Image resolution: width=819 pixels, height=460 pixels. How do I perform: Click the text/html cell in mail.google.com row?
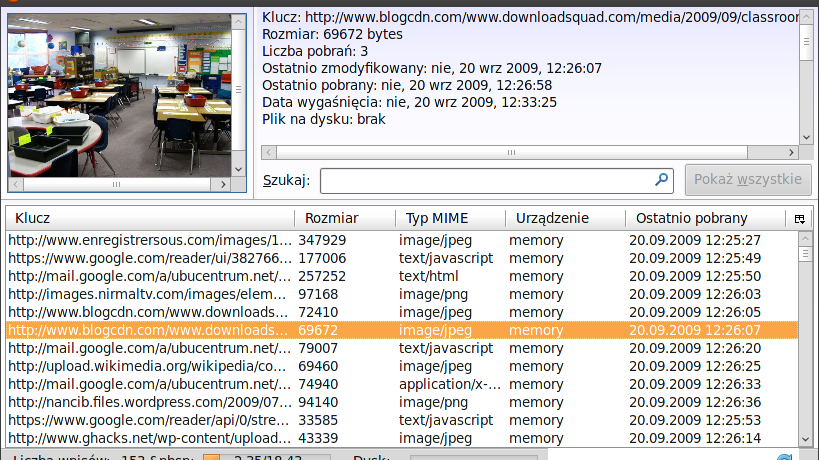[x=429, y=276]
